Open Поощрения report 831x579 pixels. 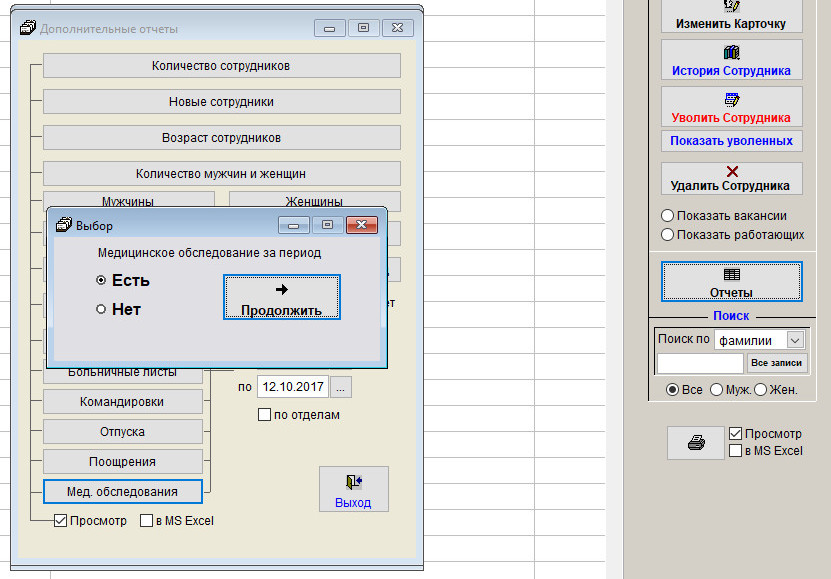(x=122, y=461)
